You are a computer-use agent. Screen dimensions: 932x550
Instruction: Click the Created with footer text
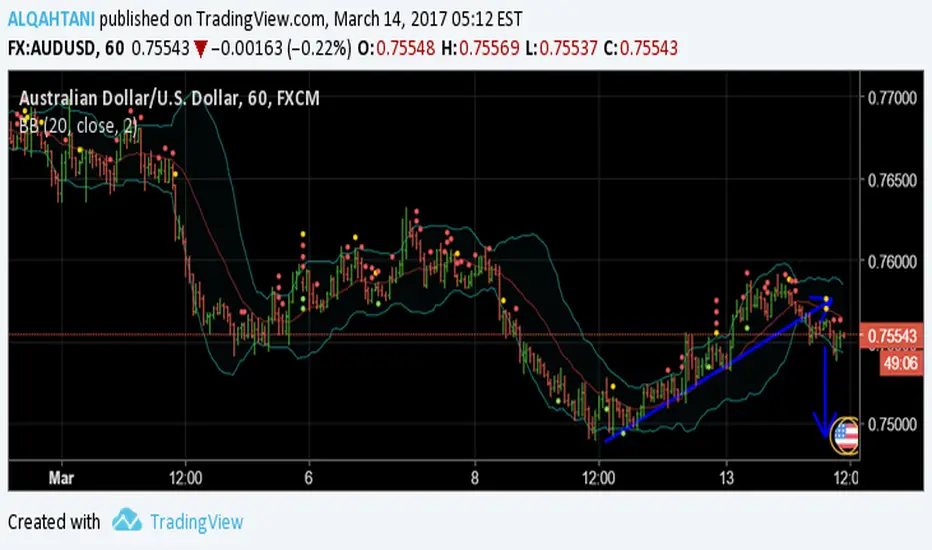tap(54, 522)
